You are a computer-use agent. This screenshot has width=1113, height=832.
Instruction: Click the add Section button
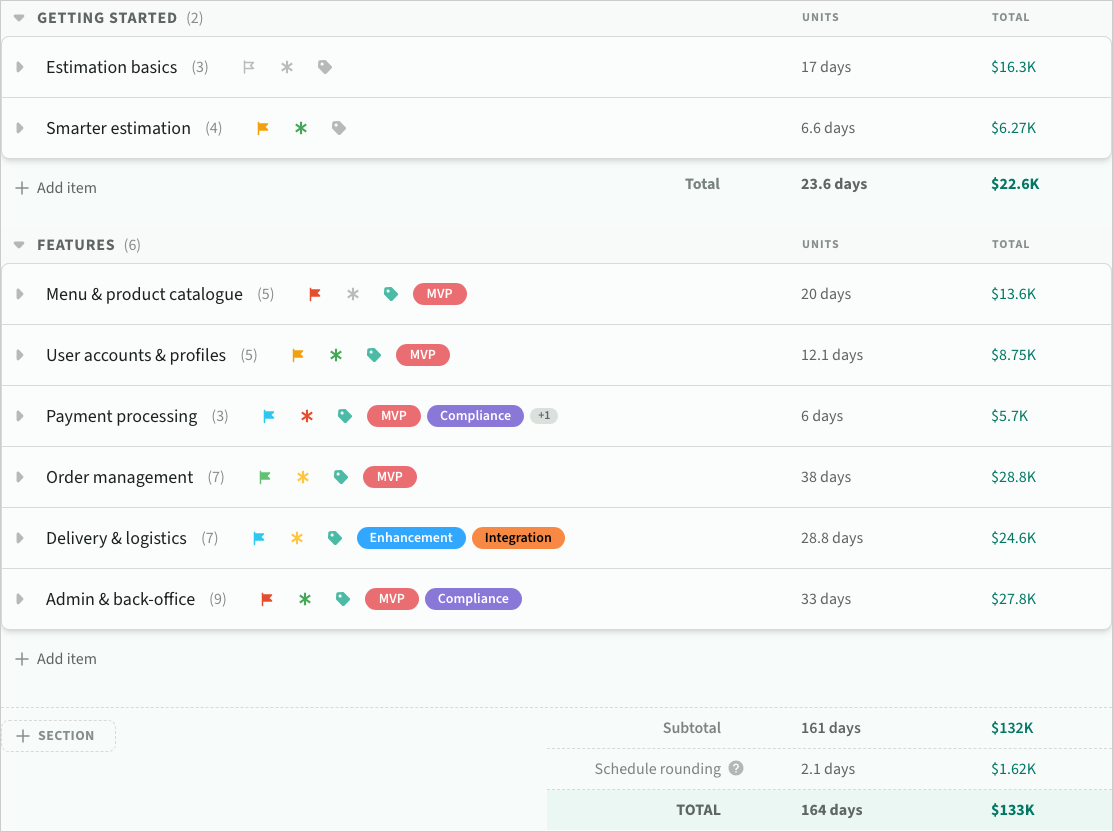click(x=57, y=736)
